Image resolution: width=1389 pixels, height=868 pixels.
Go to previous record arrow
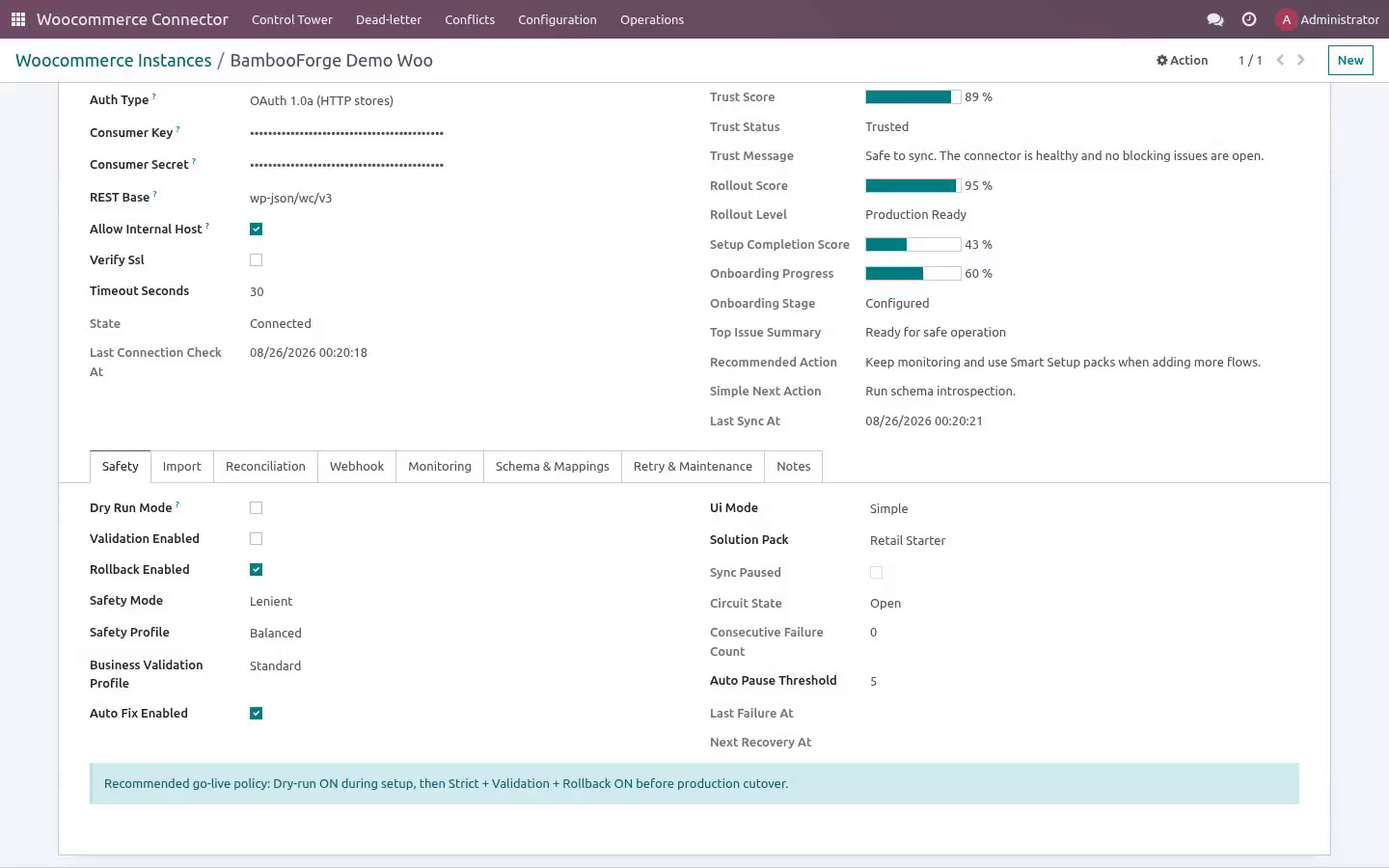click(x=1280, y=60)
